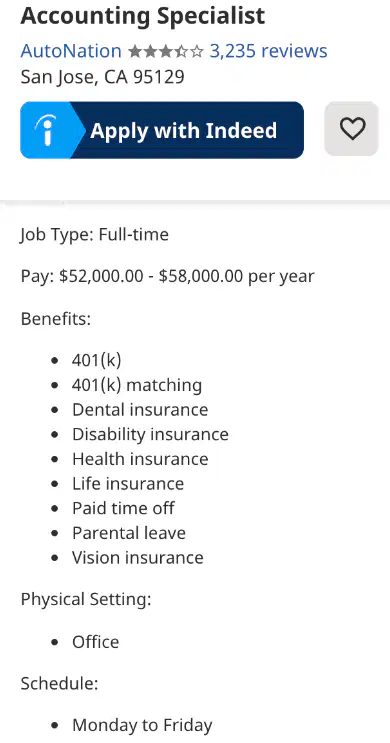Screen dimensions: 390x743
Task: Click the Vision insurance list item
Action: click(x=138, y=557)
